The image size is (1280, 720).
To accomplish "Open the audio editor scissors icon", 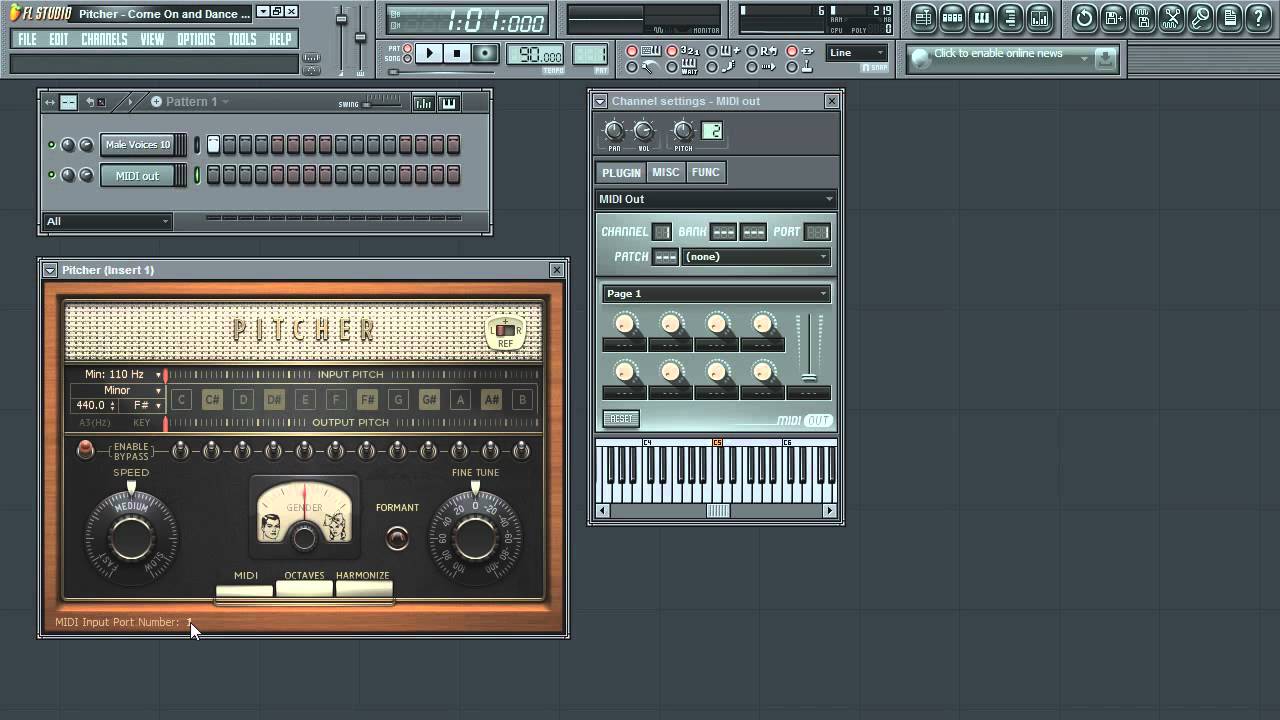I will pyautogui.click(x=1171, y=17).
